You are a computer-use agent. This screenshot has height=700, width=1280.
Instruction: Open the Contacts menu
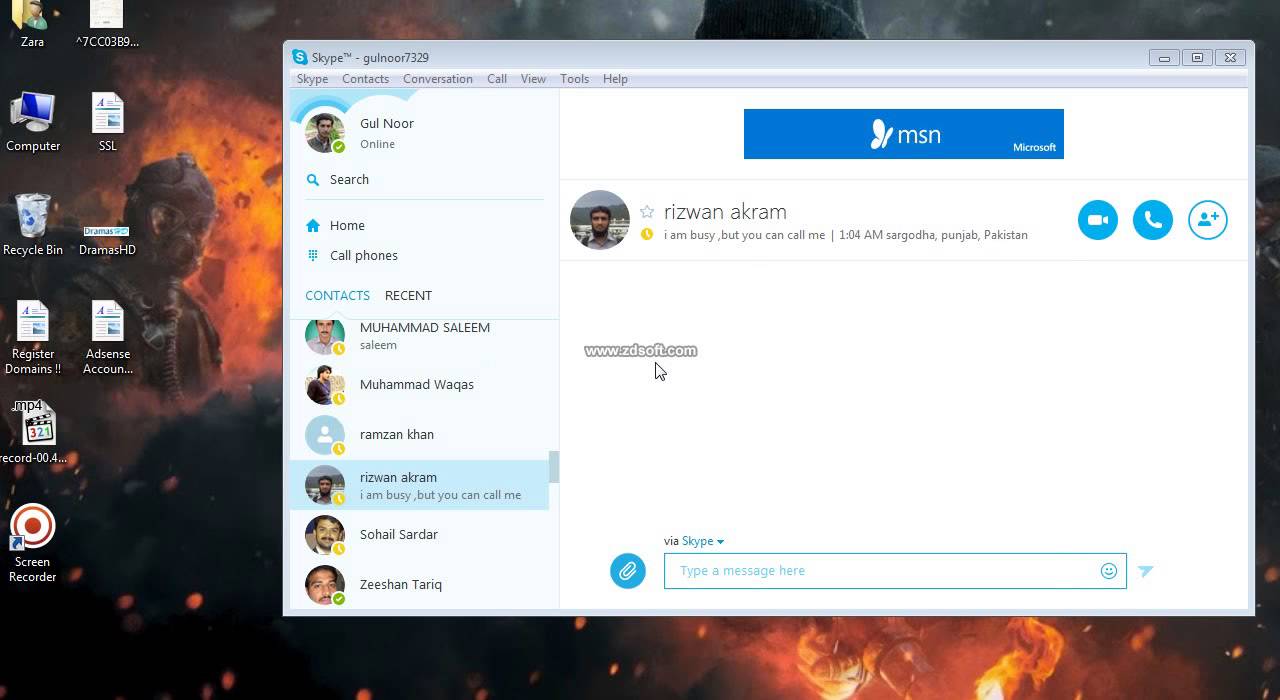click(365, 79)
